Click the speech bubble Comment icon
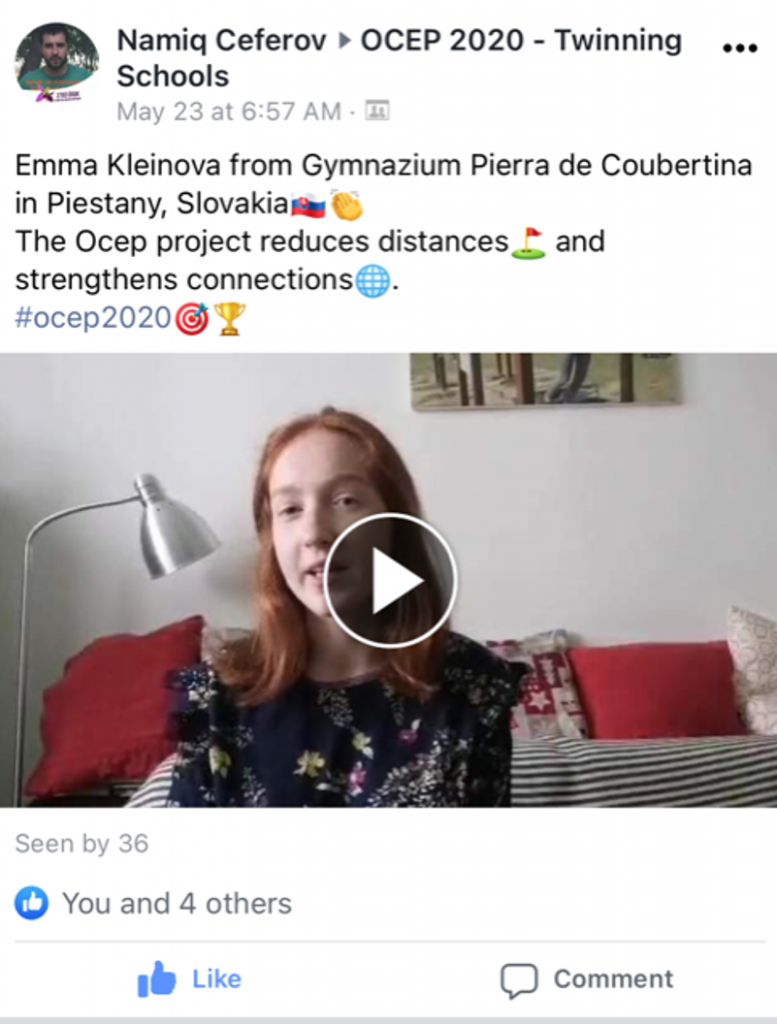This screenshot has width=777, height=1024. [519, 980]
